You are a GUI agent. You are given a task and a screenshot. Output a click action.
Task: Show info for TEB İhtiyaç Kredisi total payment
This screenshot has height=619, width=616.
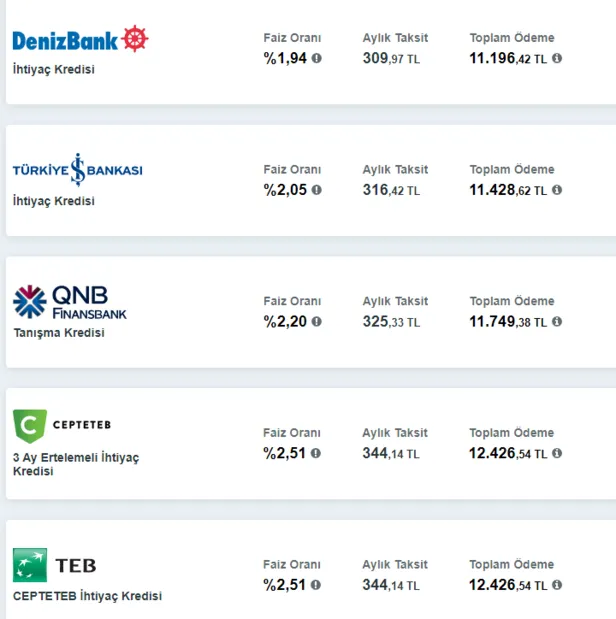(x=557, y=586)
